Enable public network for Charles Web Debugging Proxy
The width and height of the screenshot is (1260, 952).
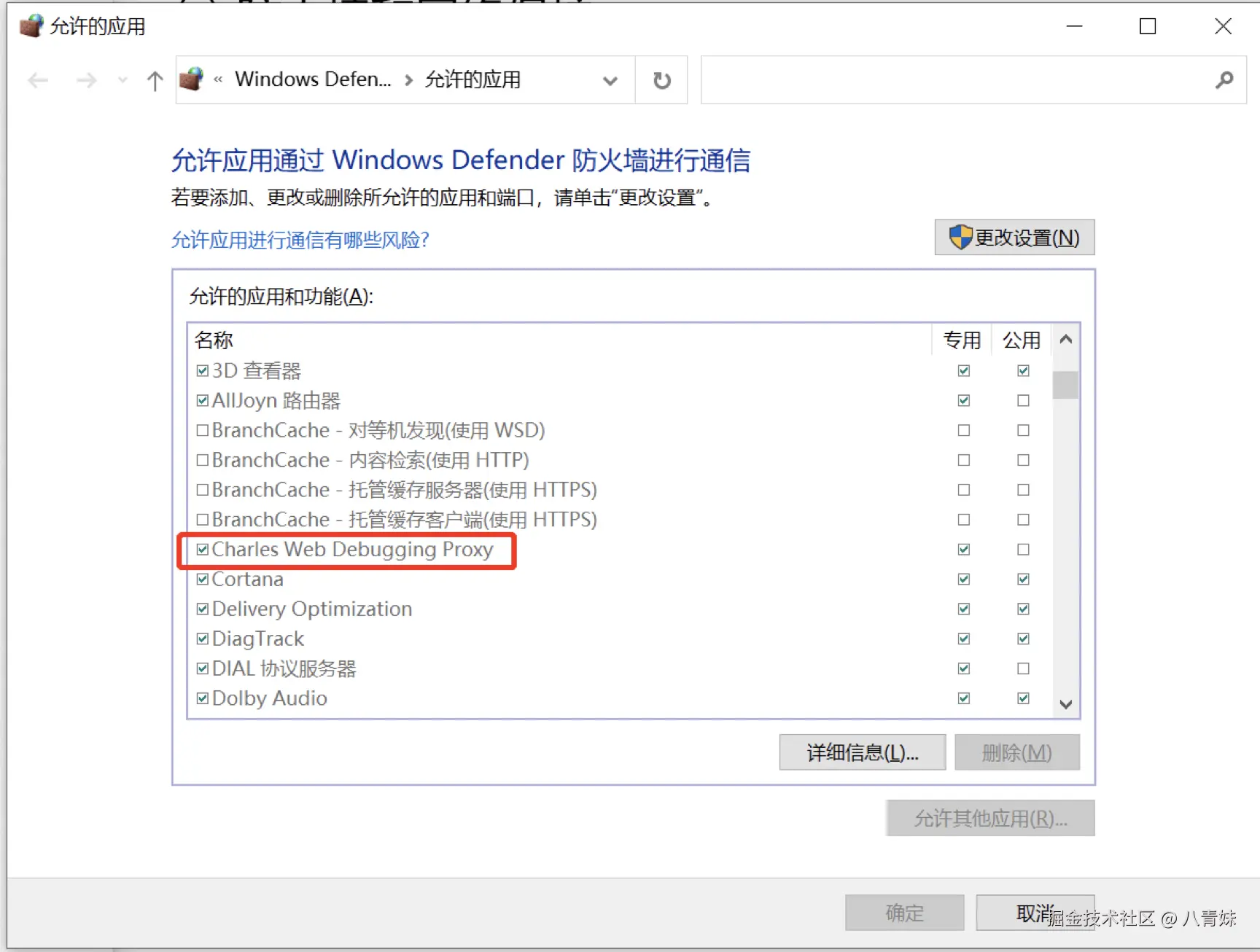pos(1023,549)
